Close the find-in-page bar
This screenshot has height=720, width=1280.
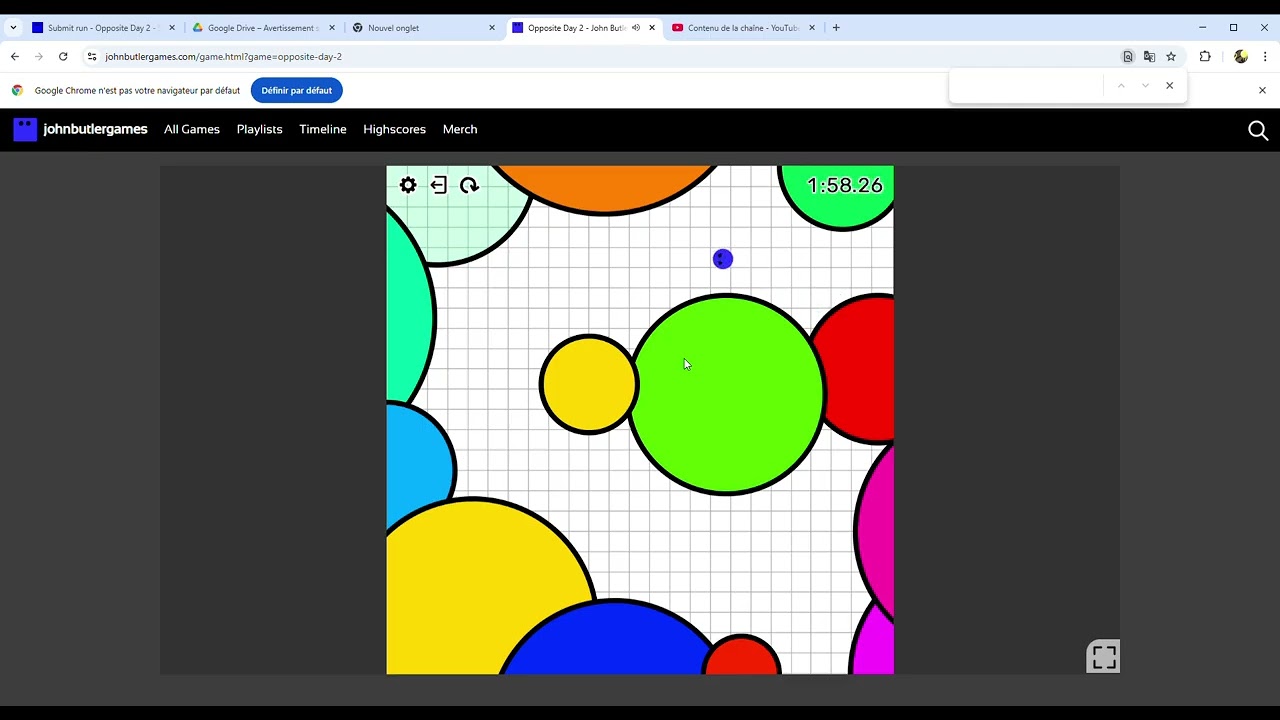1169,86
